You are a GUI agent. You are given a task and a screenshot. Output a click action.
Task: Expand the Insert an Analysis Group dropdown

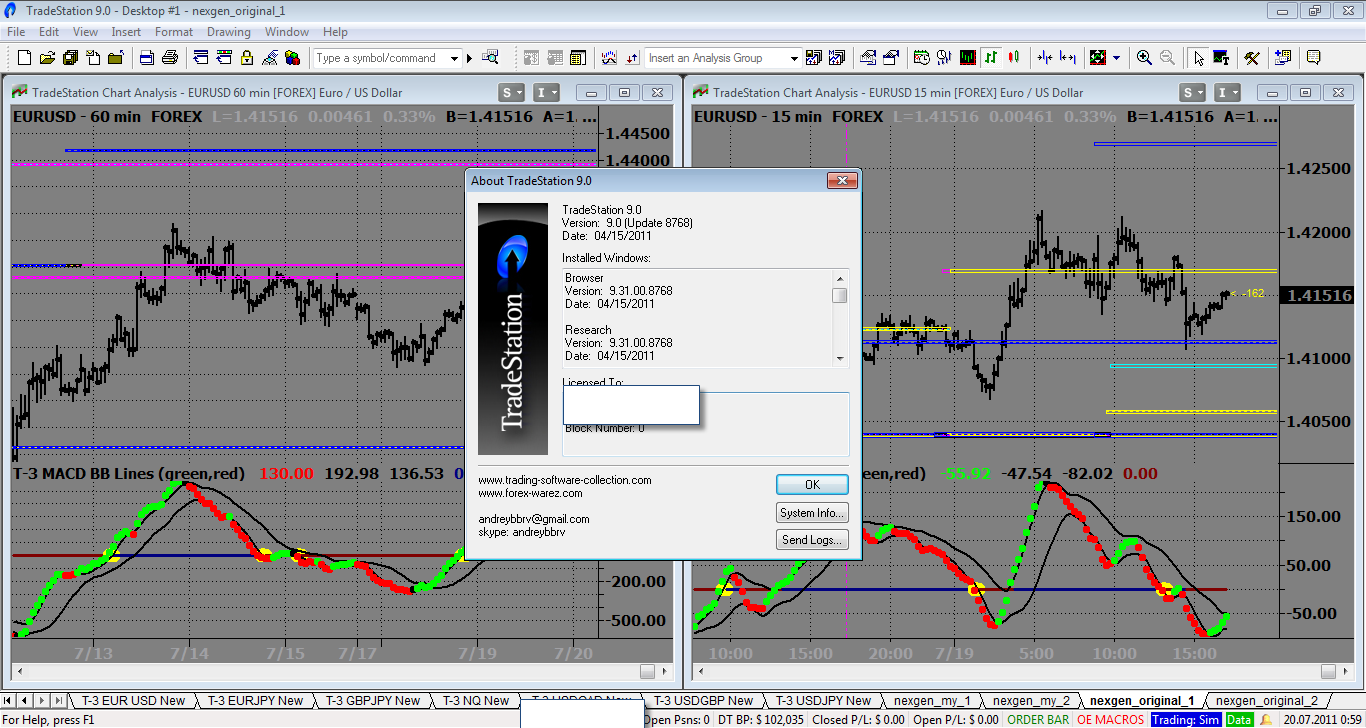coord(794,58)
